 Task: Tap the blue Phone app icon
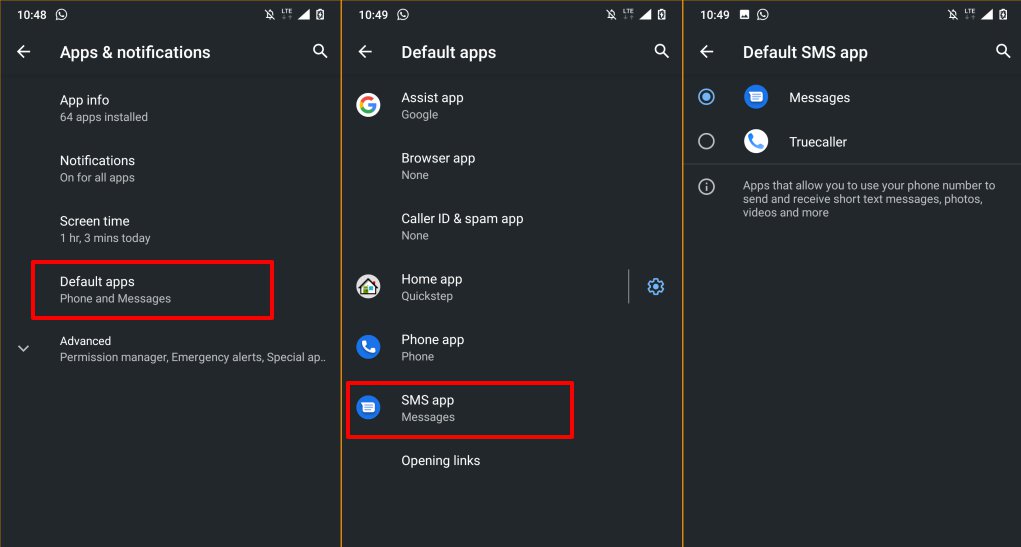pyautogui.click(x=368, y=347)
